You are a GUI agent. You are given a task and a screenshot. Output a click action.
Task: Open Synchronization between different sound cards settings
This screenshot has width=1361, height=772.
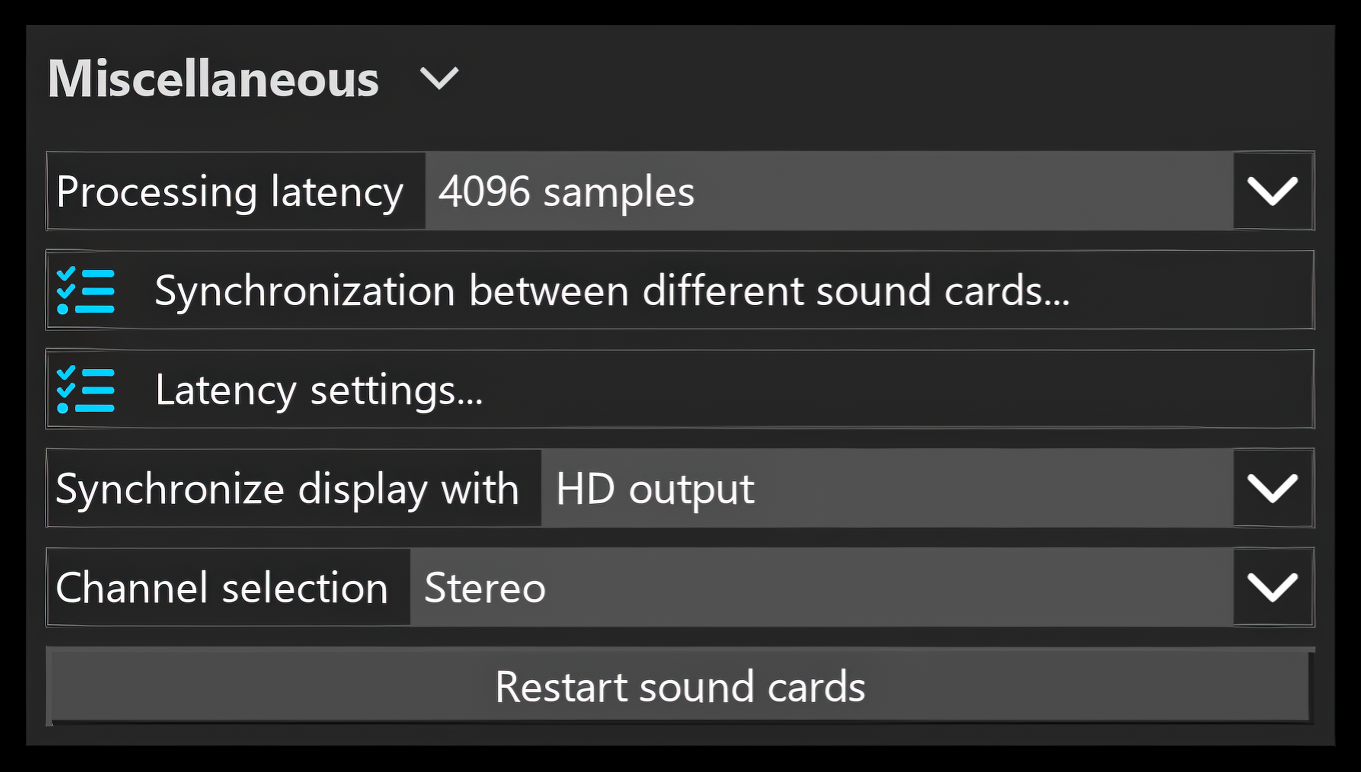point(680,290)
